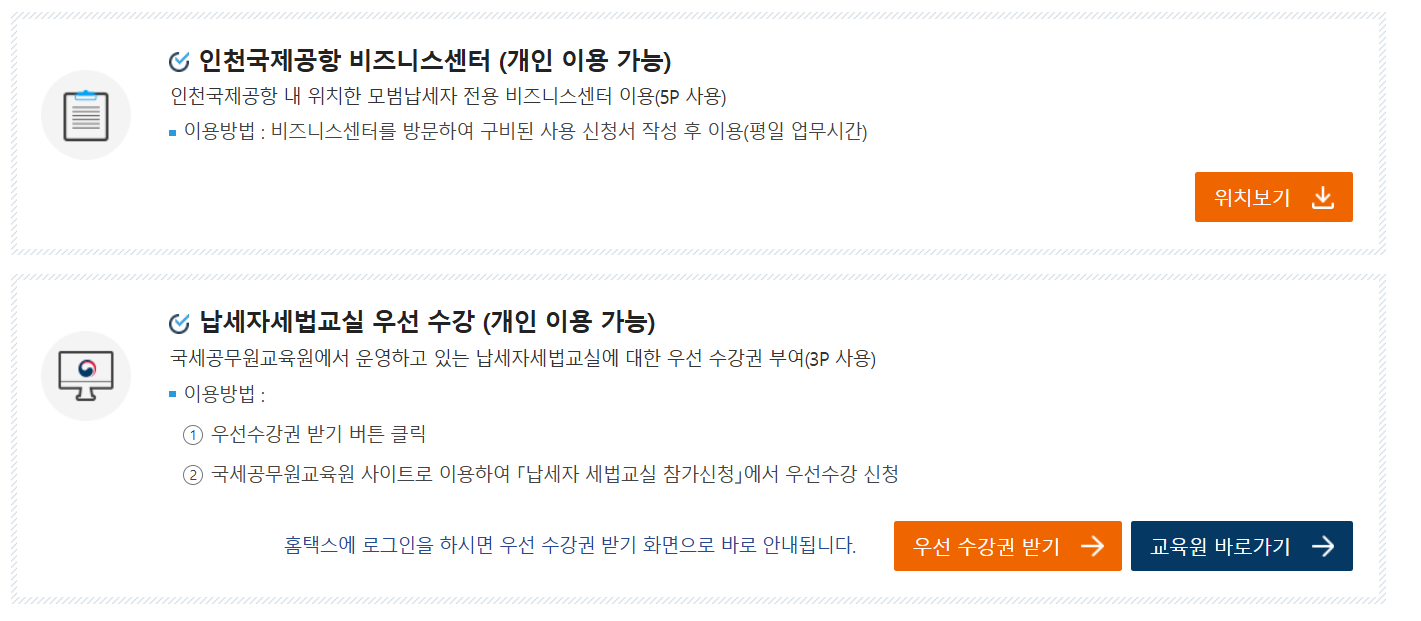Viewport: 1421px width, 621px height.
Task: Select the 우선 수강권 받기 button label
Action: (x=987, y=547)
